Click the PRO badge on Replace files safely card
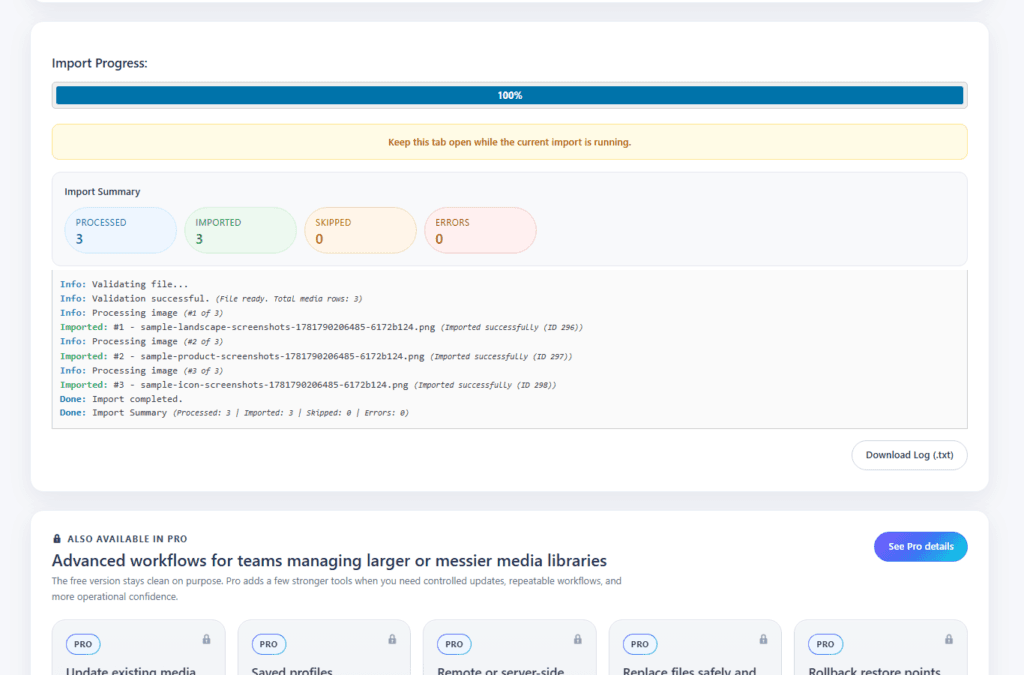1024x675 pixels. pyautogui.click(x=639, y=644)
